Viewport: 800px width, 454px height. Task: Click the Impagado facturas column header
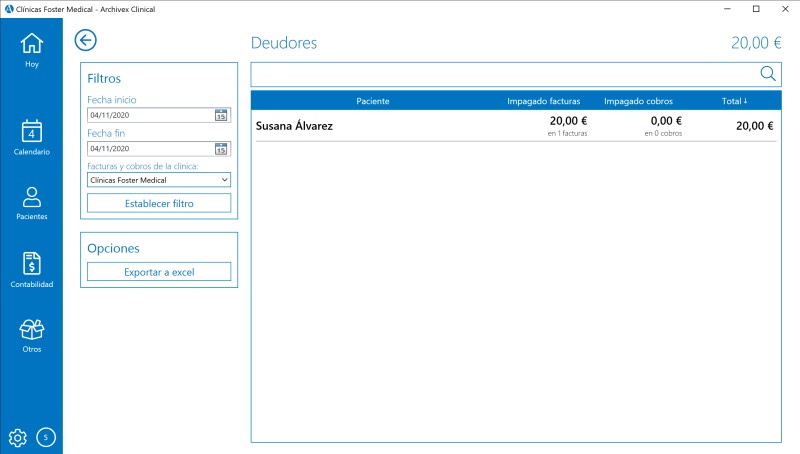(547, 101)
